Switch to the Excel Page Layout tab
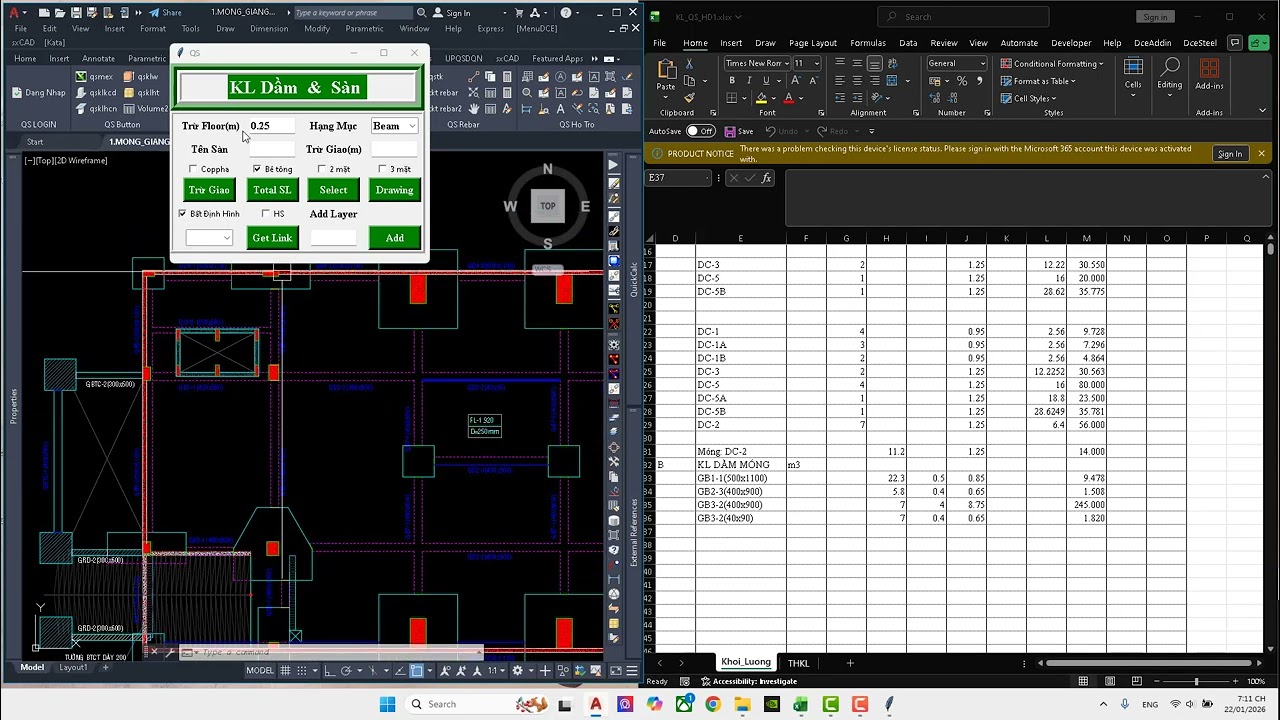 pyautogui.click(x=813, y=43)
